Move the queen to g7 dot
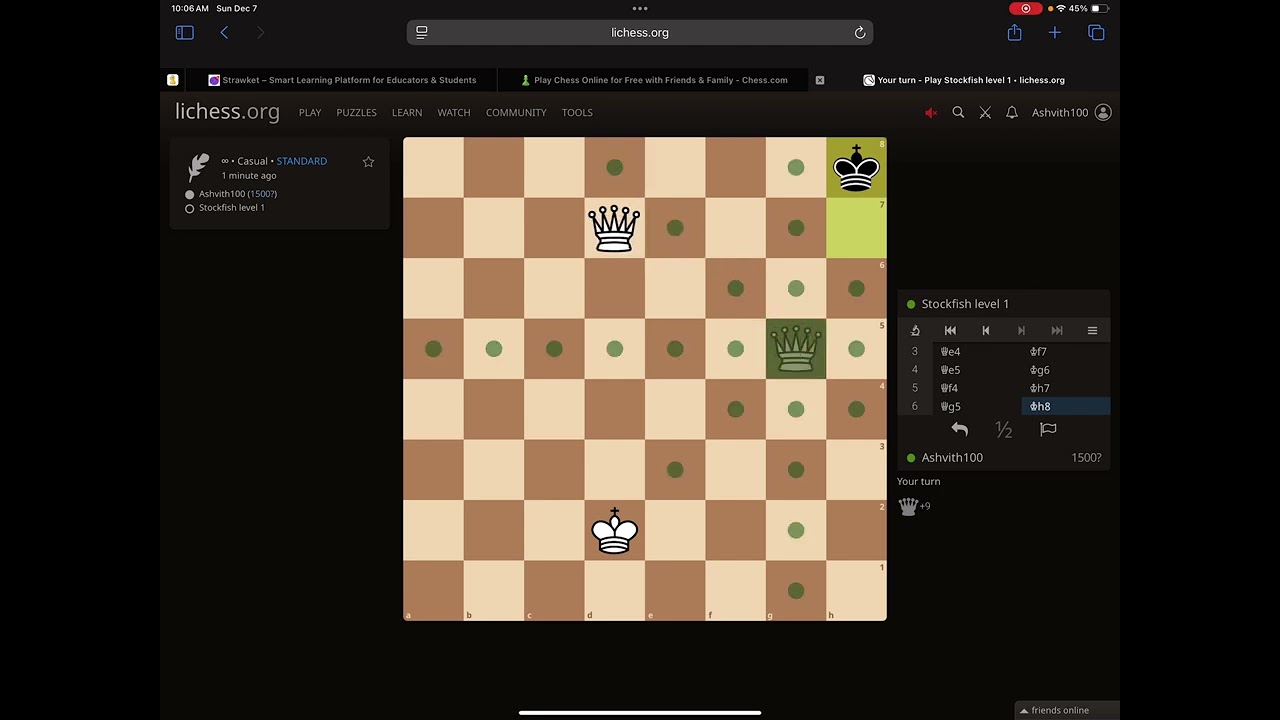 click(x=796, y=228)
